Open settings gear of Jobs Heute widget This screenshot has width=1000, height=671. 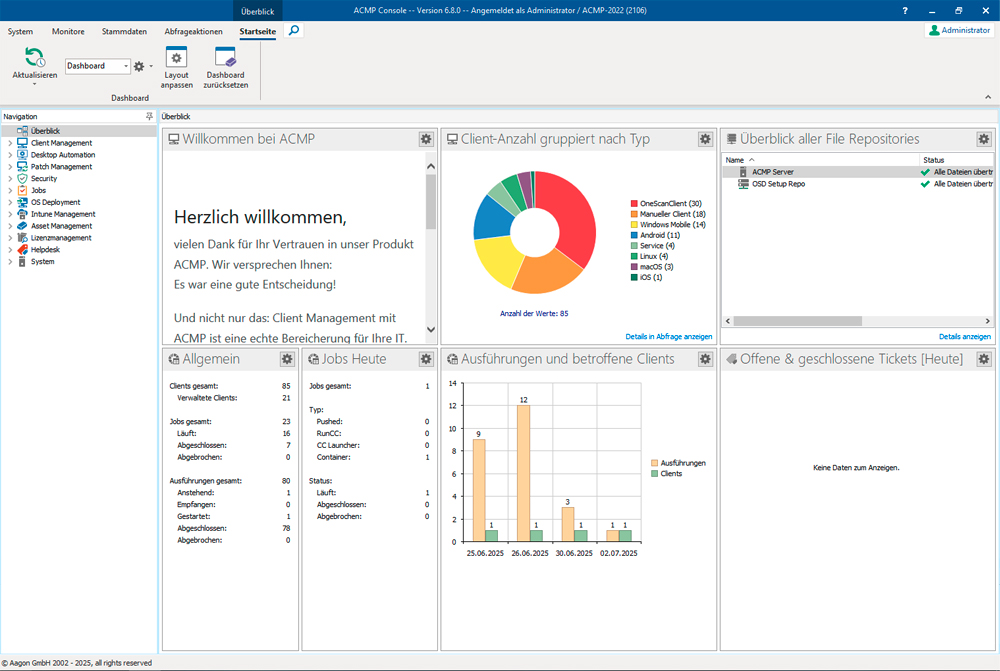point(426,359)
